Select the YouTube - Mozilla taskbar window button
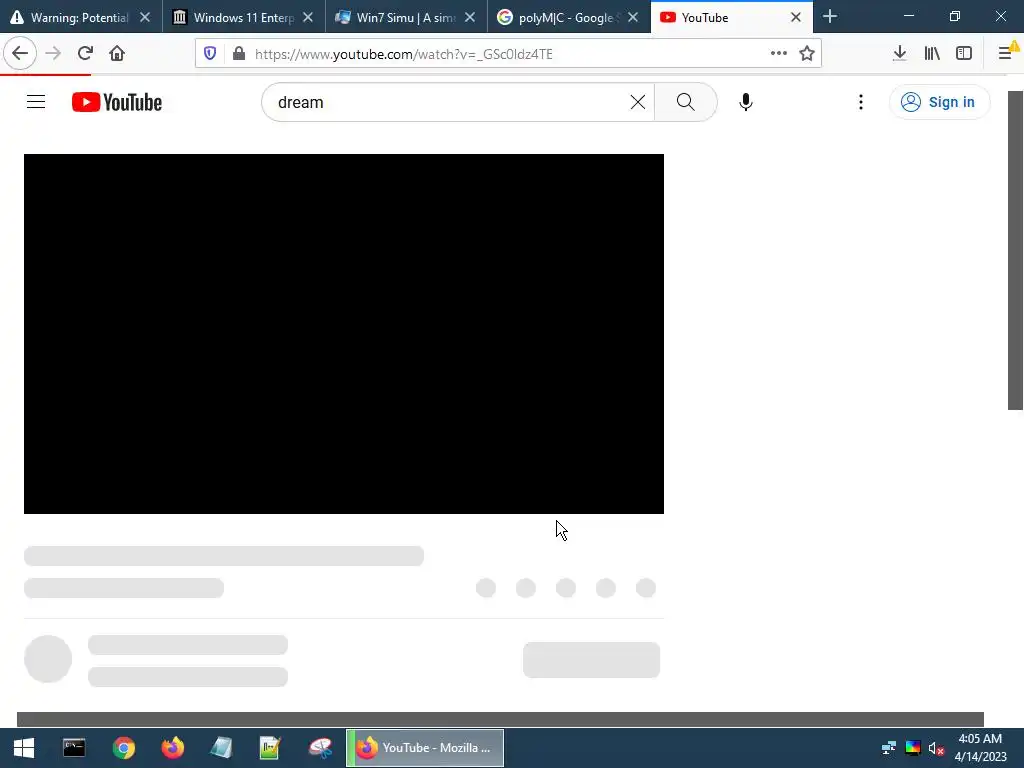Image resolution: width=1024 pixels, height=768 pixels. [425, 748]
